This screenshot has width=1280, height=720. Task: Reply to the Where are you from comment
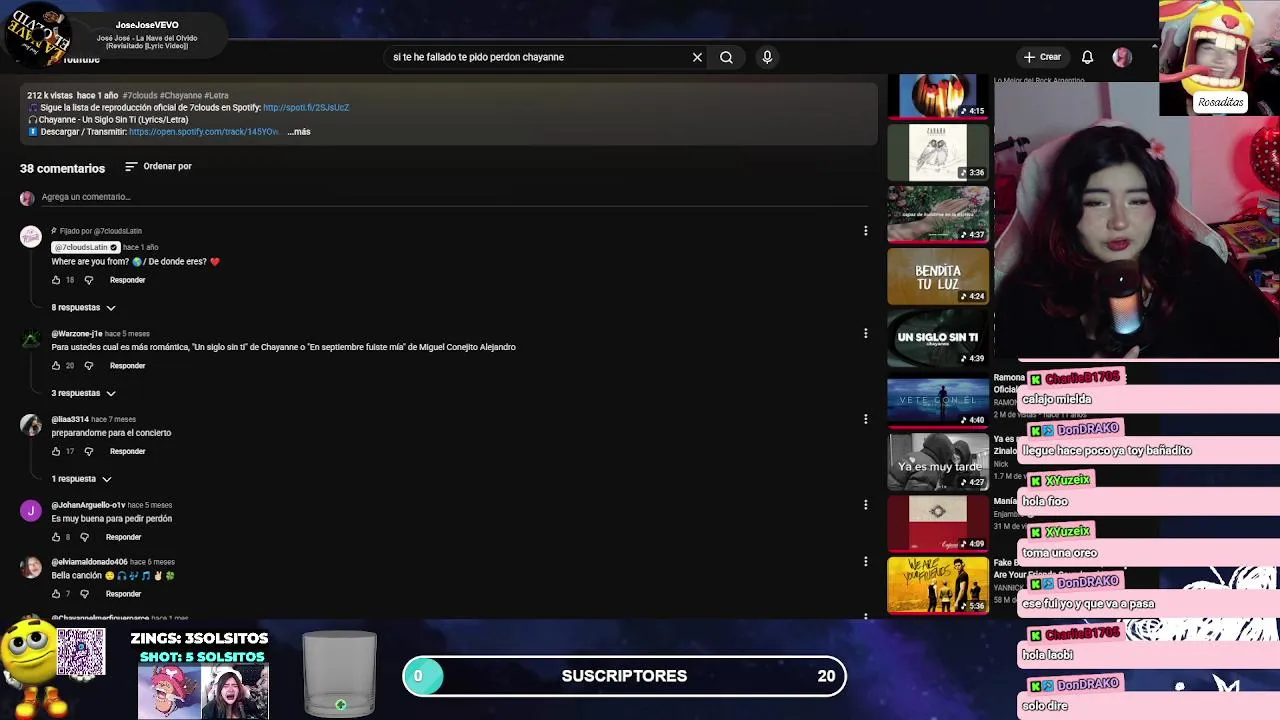[127, 280]
